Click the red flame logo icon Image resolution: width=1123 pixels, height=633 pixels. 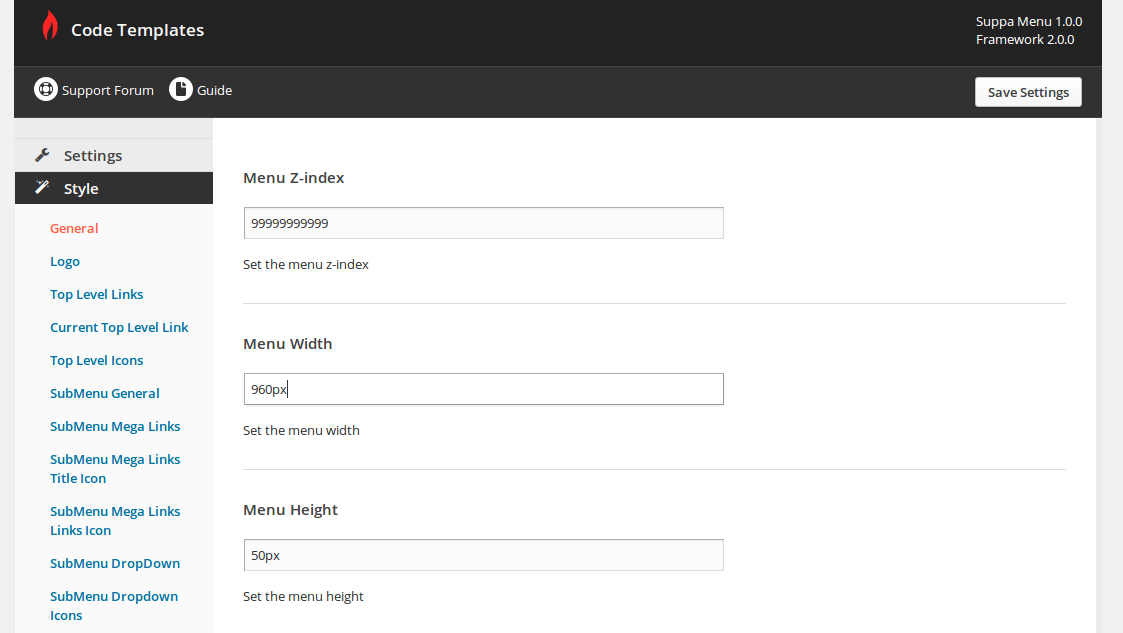tap(49, 26)
